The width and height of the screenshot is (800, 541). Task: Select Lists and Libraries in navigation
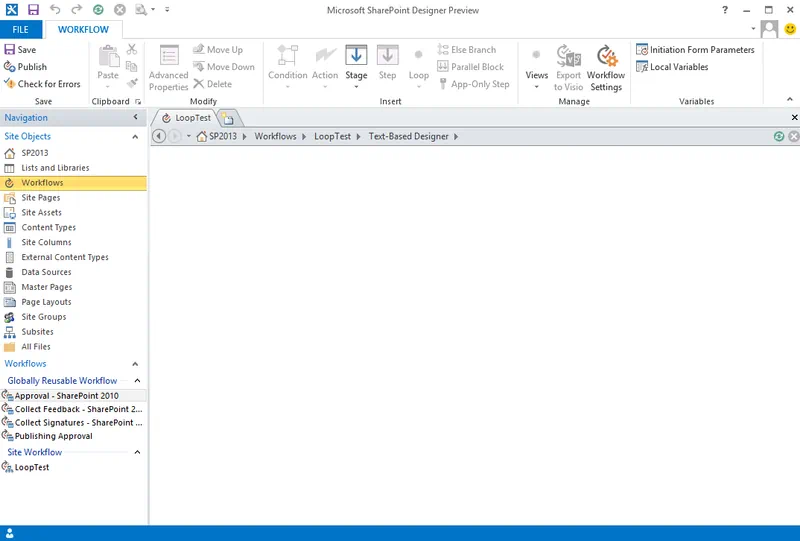[55, 168]
